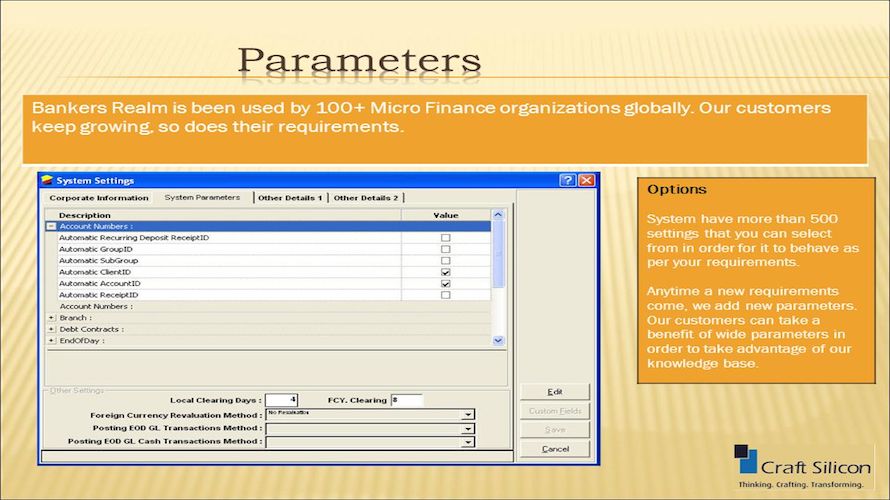
Task: Select the Value column header
Action: coord(446,215)
